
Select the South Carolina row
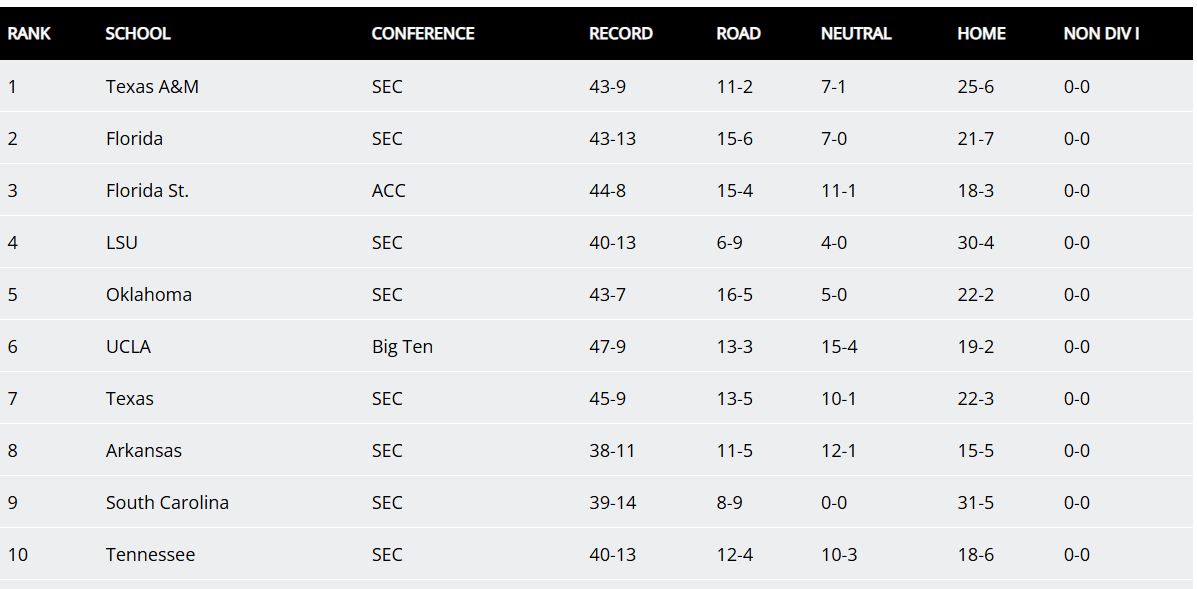coord(598,502)
